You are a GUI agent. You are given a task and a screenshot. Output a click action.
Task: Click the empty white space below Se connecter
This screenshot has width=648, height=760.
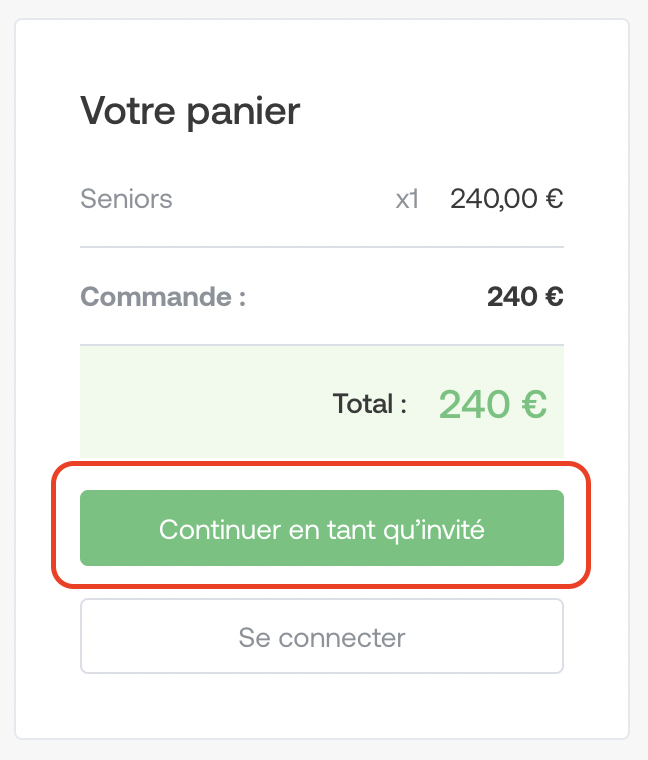322,706
